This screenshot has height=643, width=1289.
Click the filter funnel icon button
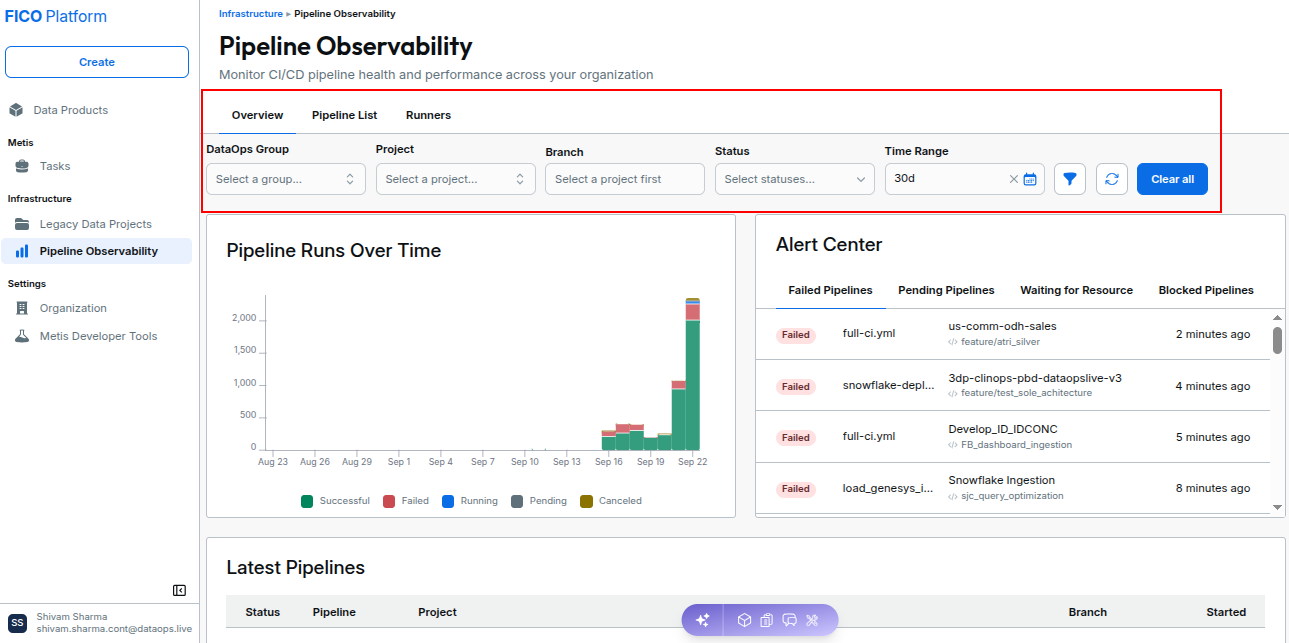point(1070,179)
